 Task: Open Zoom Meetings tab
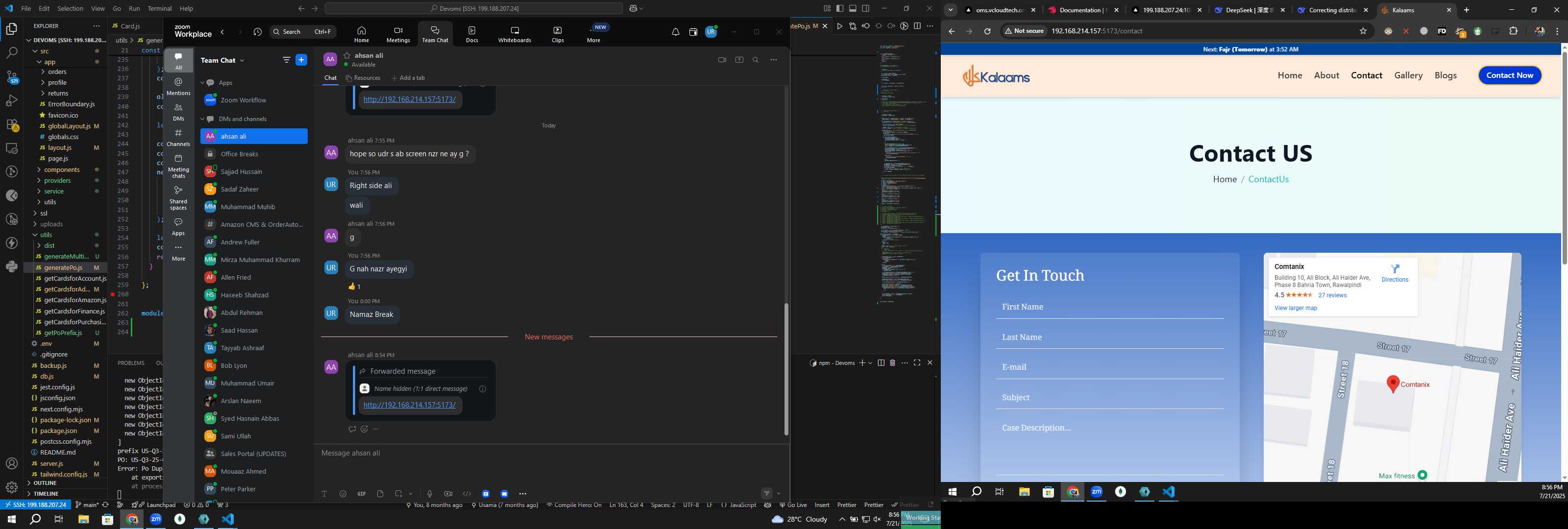coord(398,35)
